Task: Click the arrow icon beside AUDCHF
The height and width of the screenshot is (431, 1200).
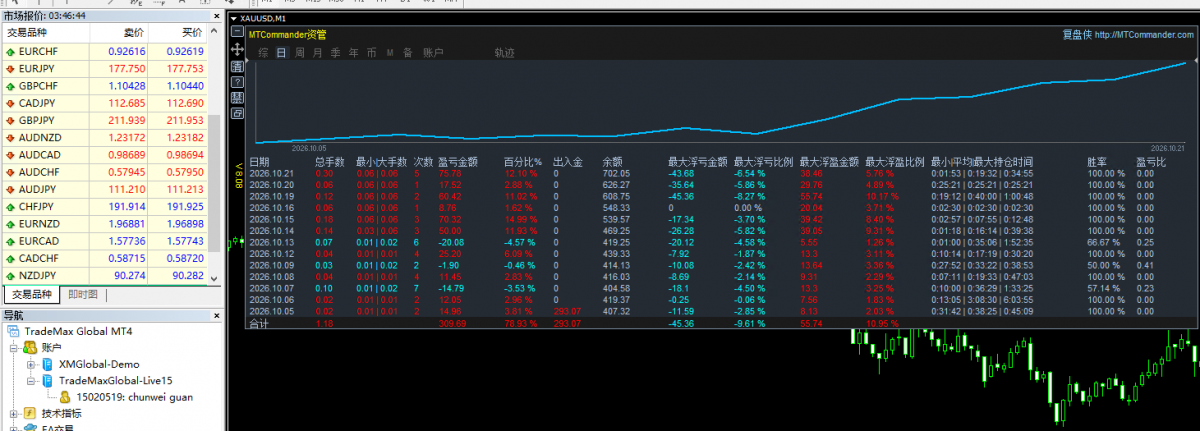Action: (x=10, y=172)
